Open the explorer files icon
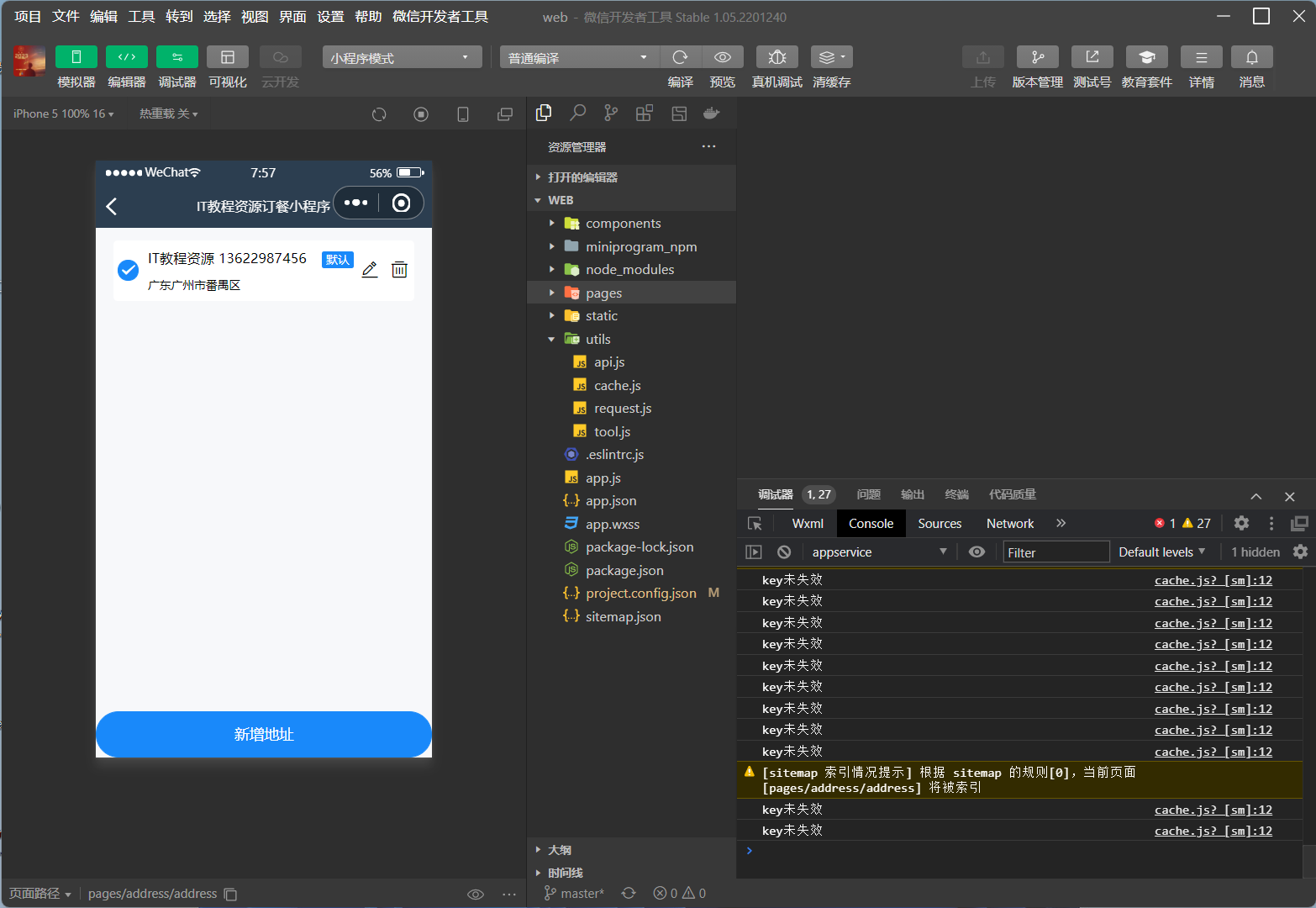Screen dimensions: 1316x908 tap(544, 113)
